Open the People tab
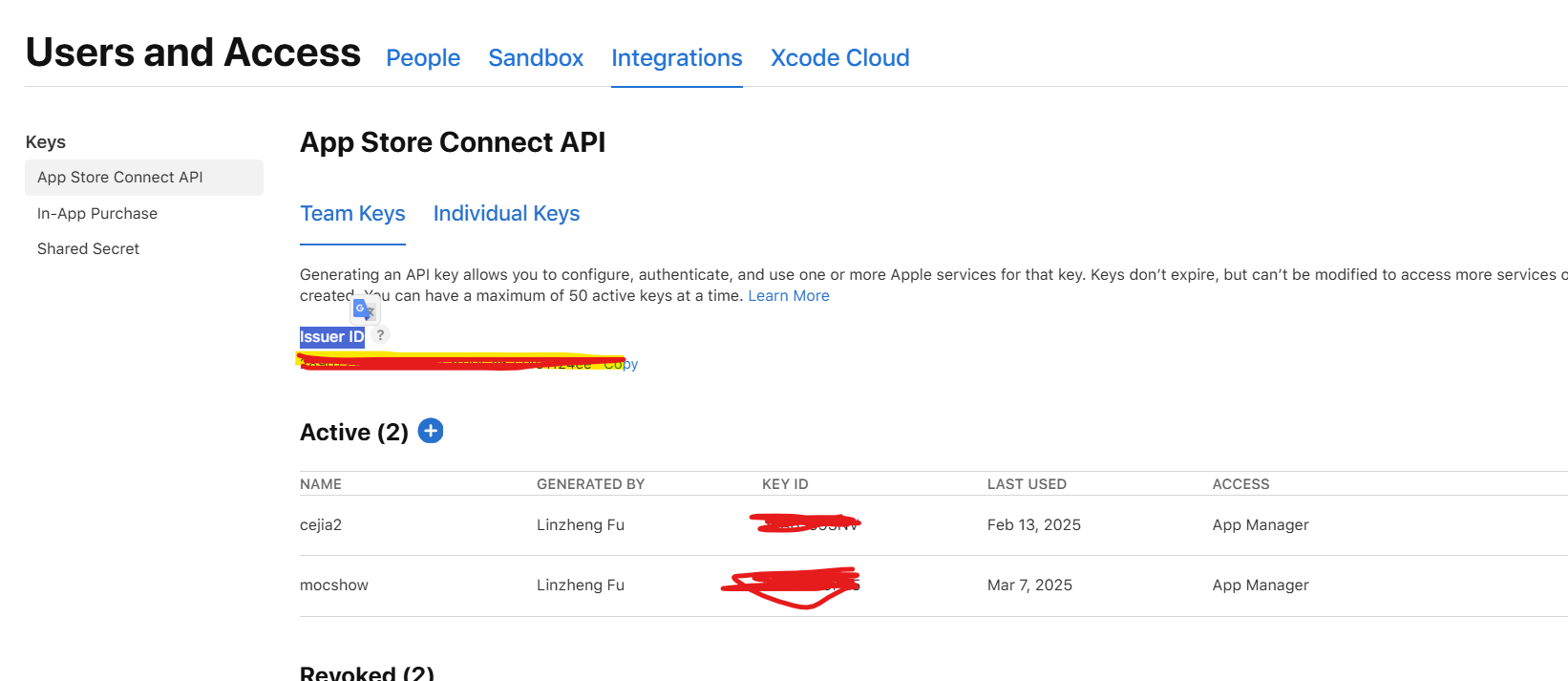The width and height of the screenshot is (1568, 681). tap(423, 58)
